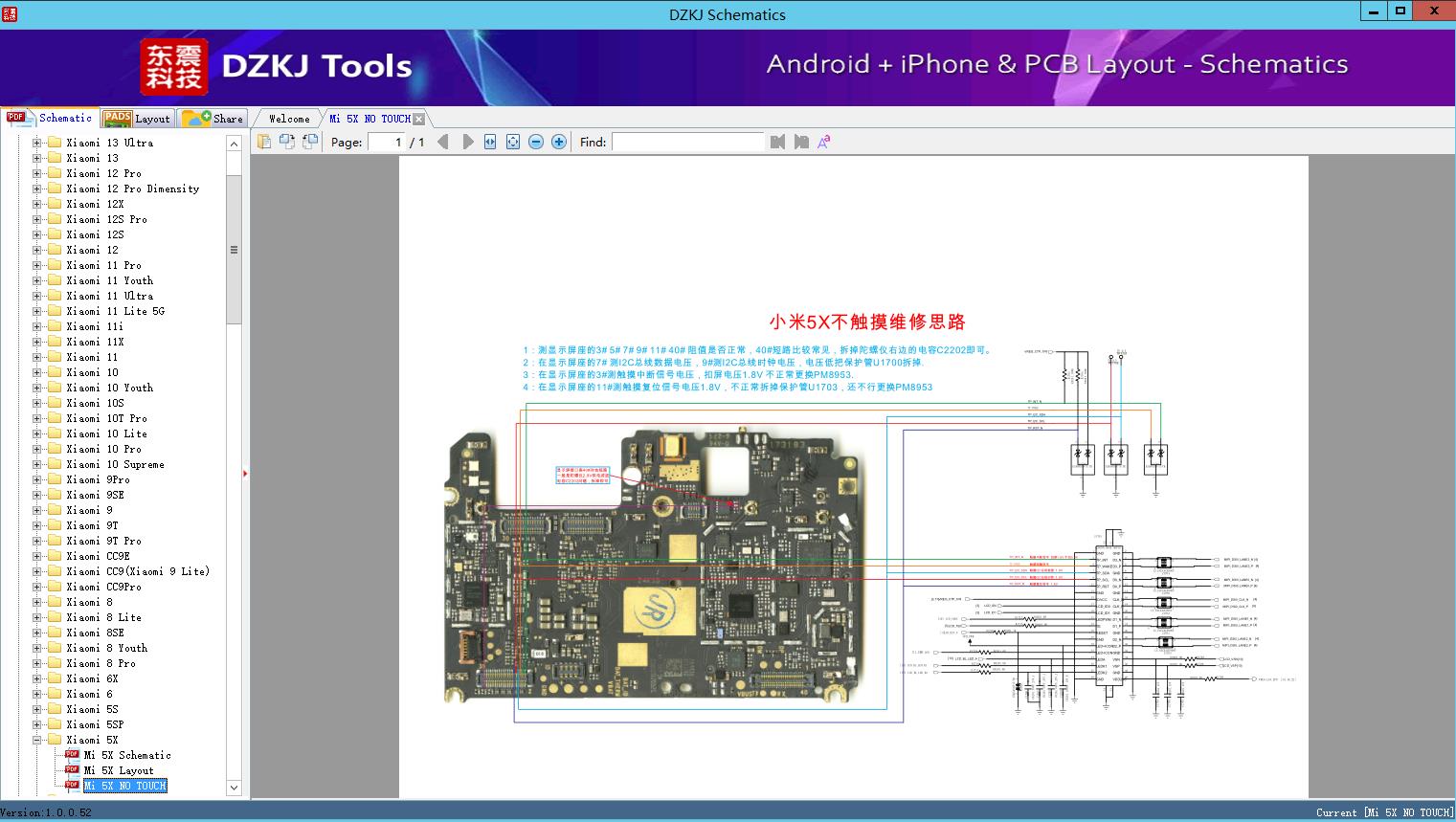Image resolution: width=1456 pixels, height=822 pixels.
Task: Click the DZKJ app icon in title bar
Action: pyautogui.click(x=10, y=13)
